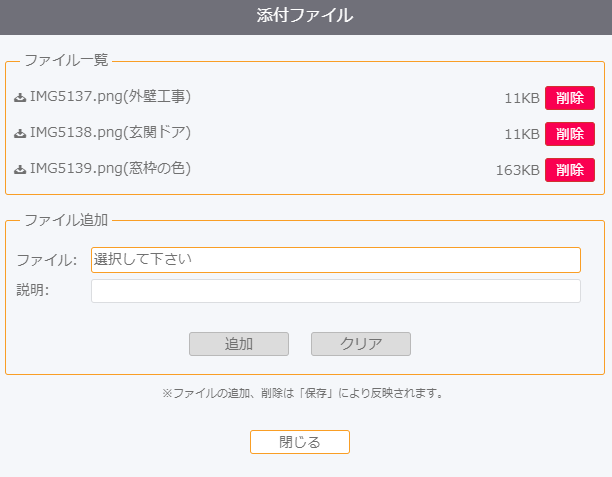This screenshot has width=612, height=477.
Task: Delete IMG5139.png with its 削除 button
Action: 570,170
